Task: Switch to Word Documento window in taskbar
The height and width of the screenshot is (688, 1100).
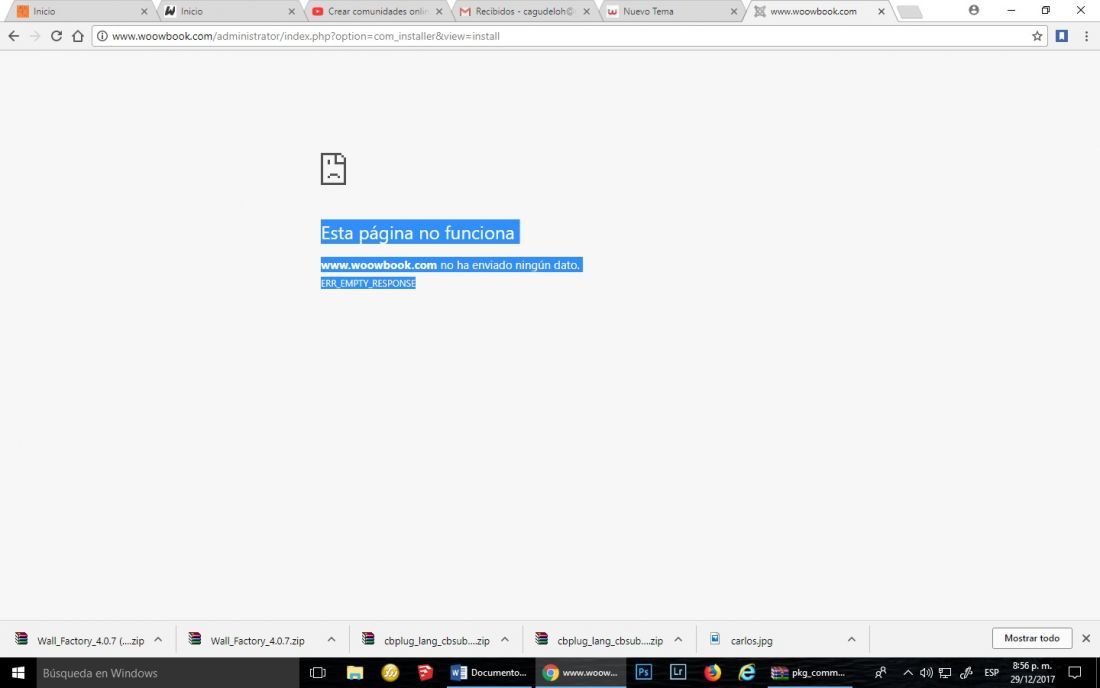Action: tap(490, 673)
